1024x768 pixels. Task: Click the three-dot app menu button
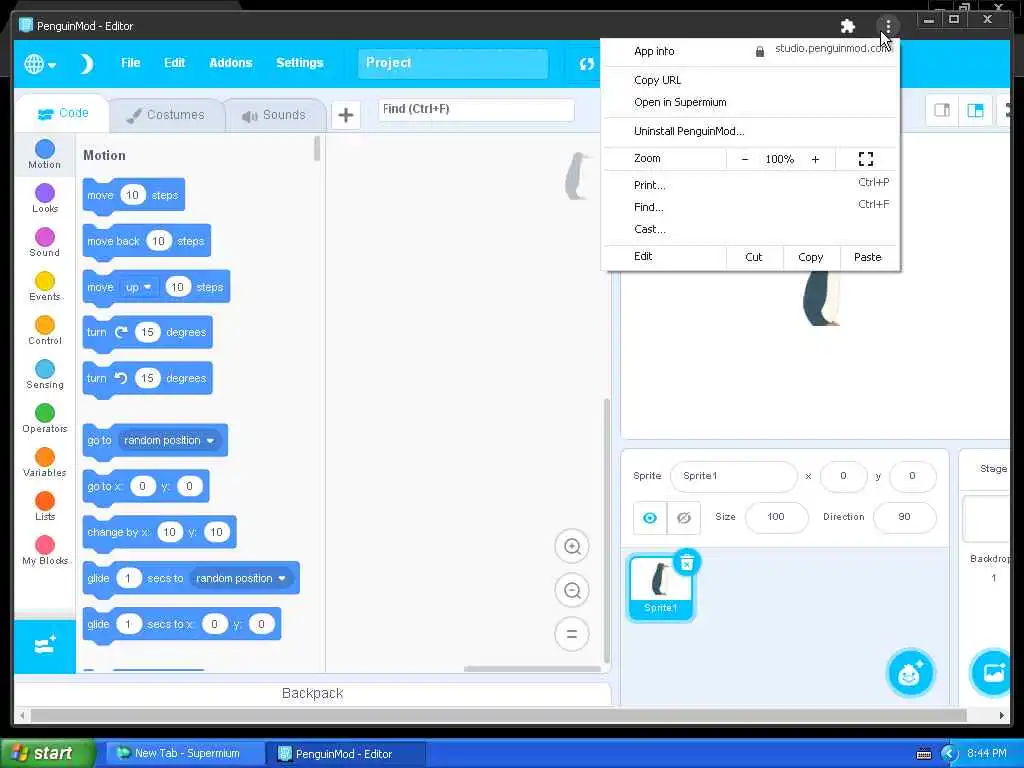[888, 26]
